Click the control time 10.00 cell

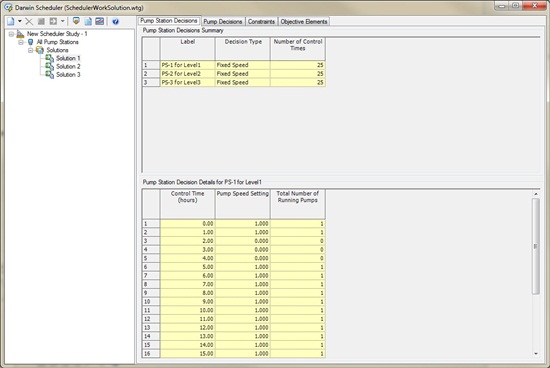click(188, 310)
